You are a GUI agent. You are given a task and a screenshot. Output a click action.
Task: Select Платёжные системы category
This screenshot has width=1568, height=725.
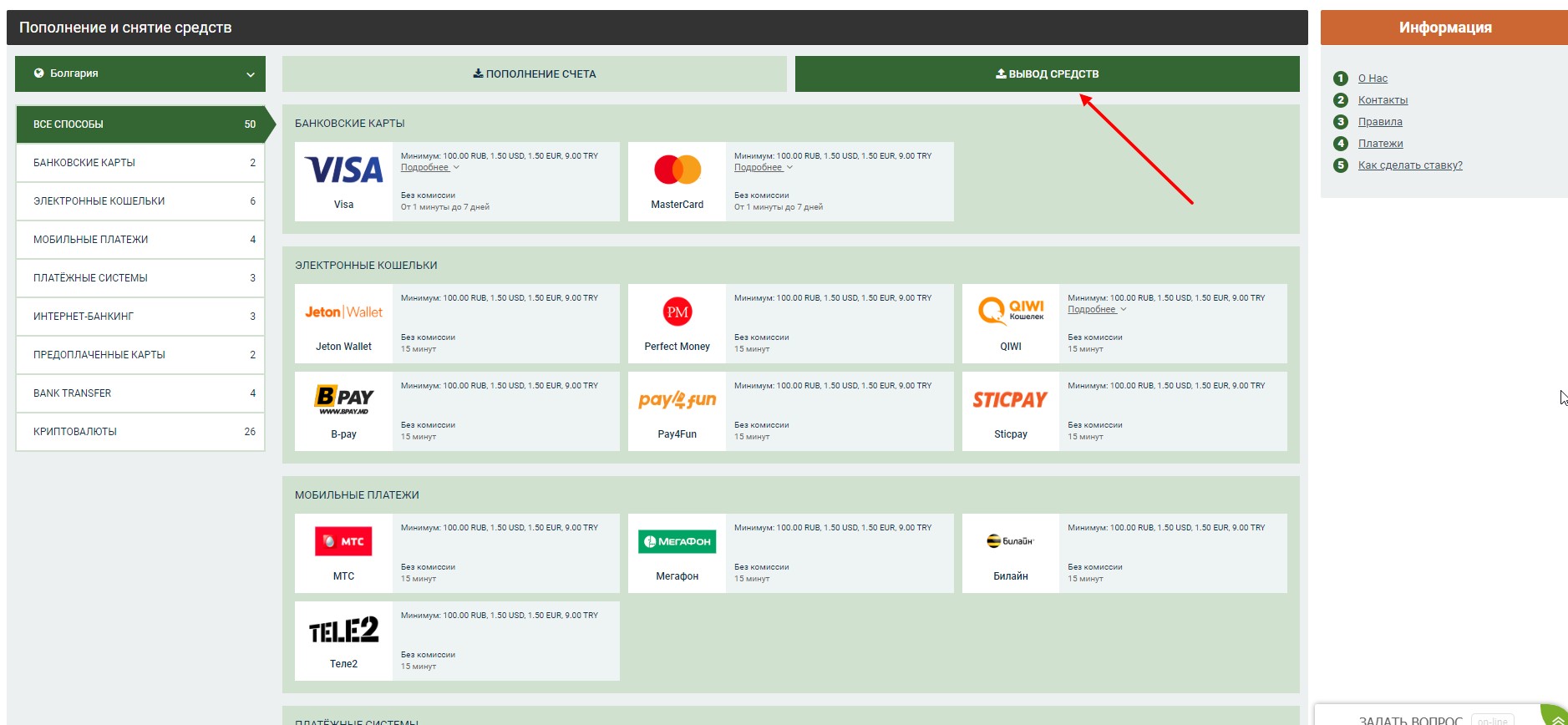140,278
